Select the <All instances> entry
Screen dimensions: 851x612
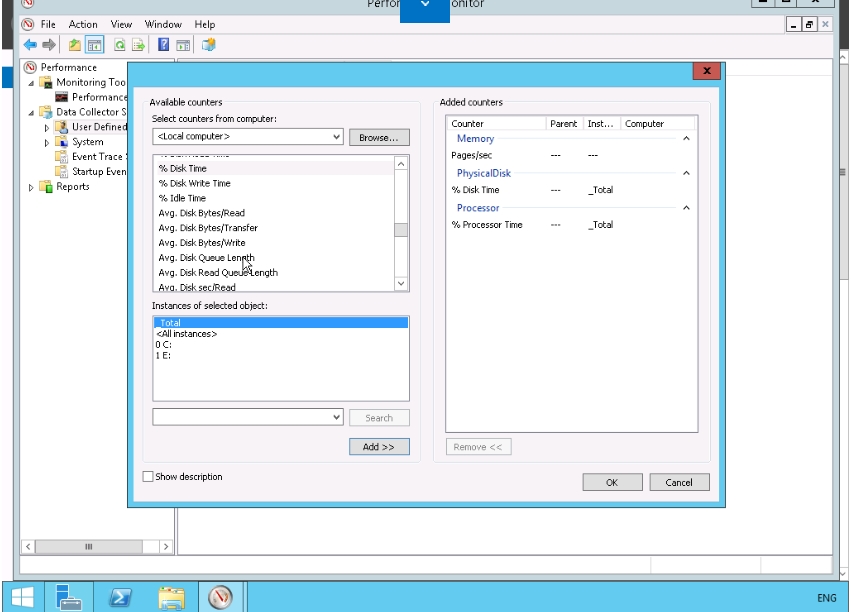click(x=187, y=334)
